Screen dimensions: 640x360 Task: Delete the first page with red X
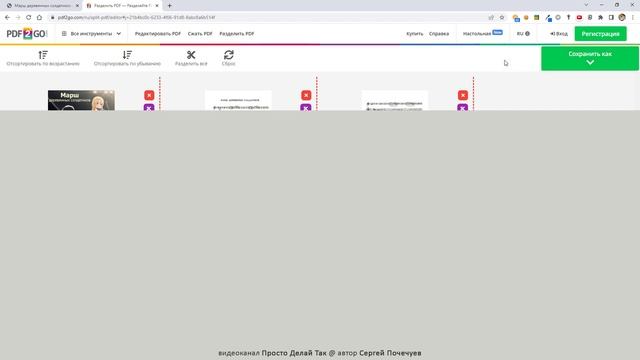[x=149, y=95]
